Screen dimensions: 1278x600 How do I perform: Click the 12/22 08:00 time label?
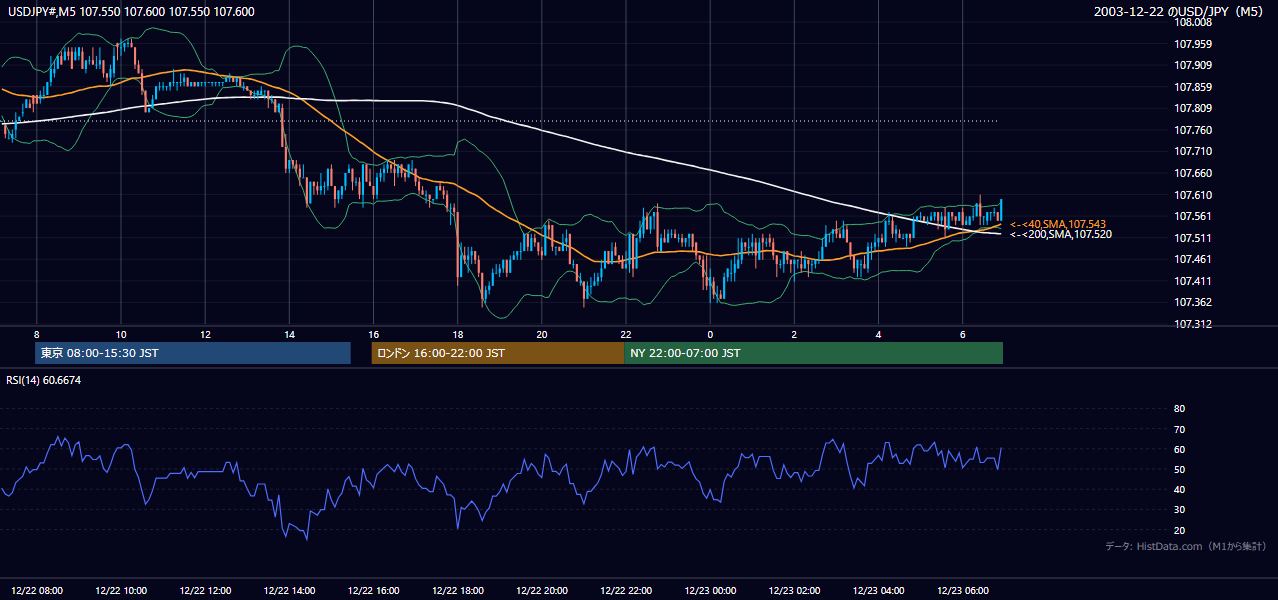click(37, 590)
